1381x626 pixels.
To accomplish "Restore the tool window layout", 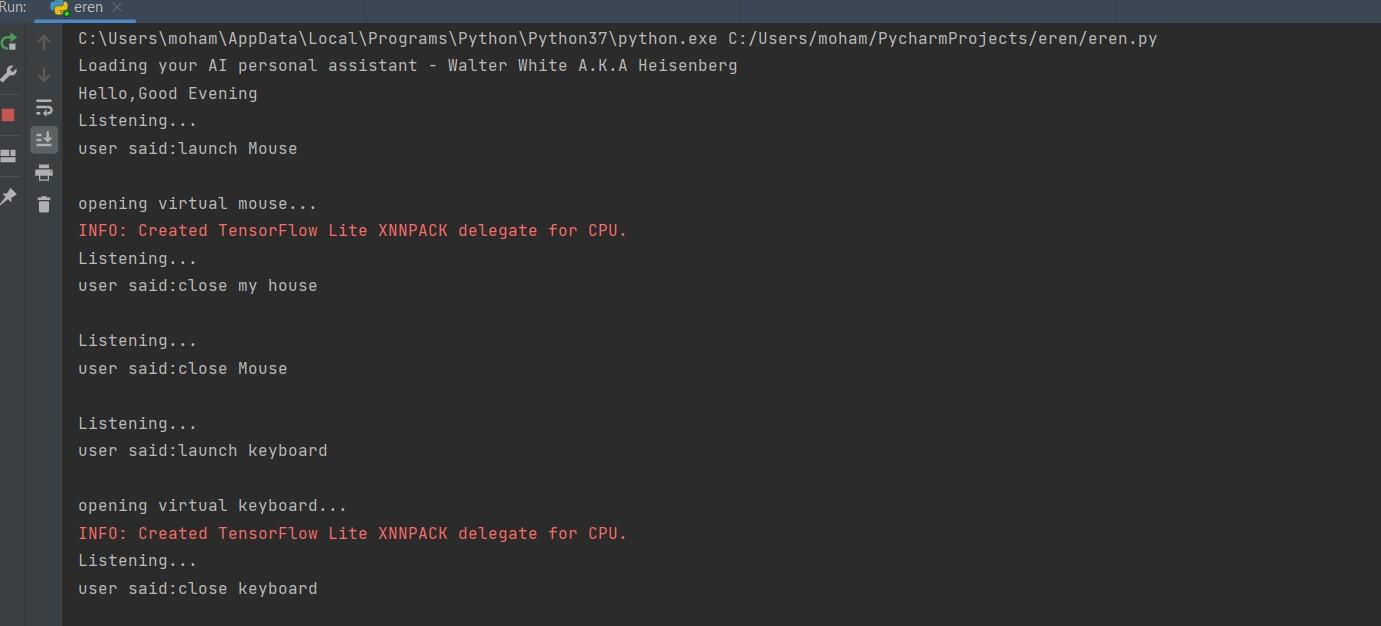I will [9, 155].
